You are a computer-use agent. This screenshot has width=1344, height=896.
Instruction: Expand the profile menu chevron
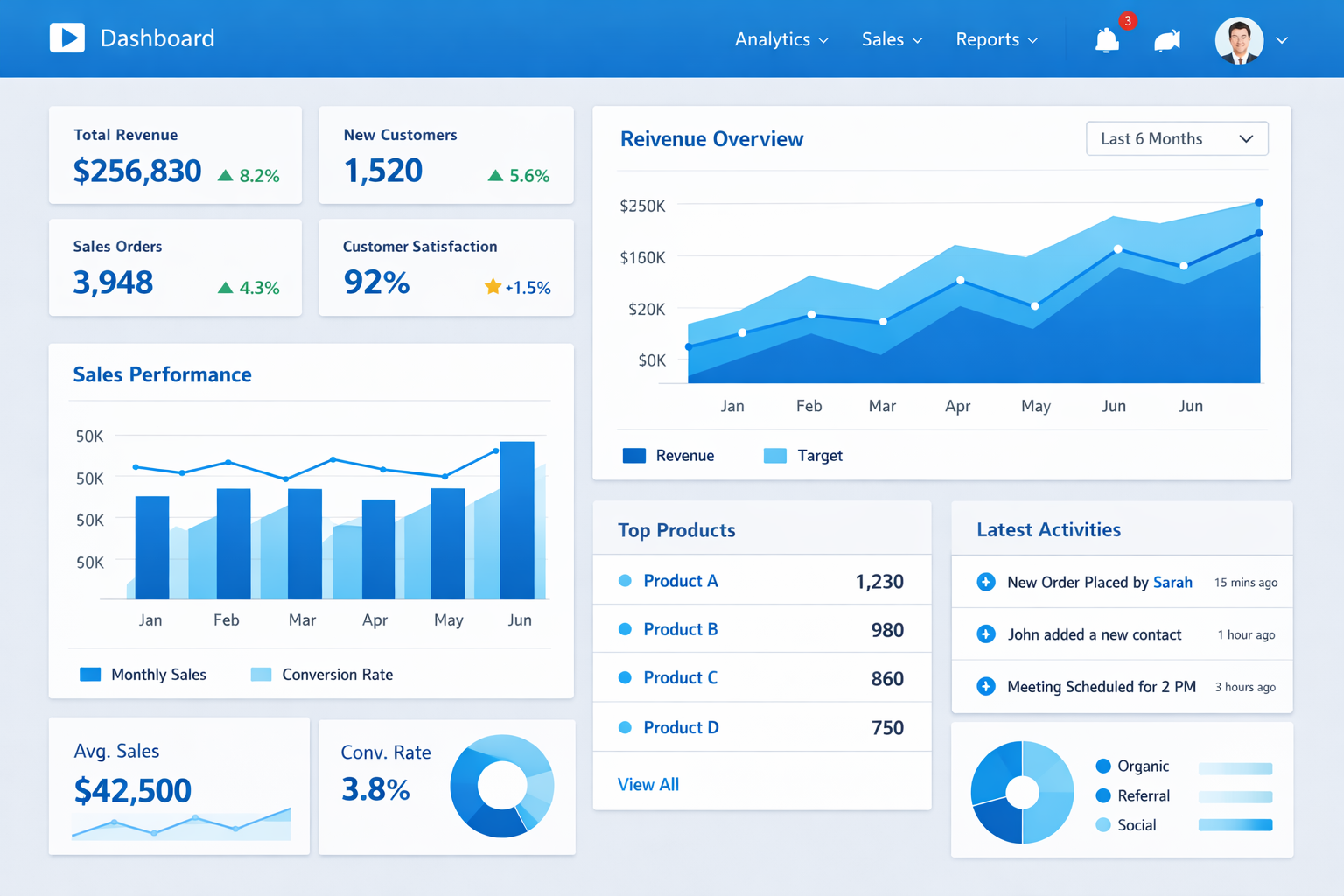coord(1282,40)
